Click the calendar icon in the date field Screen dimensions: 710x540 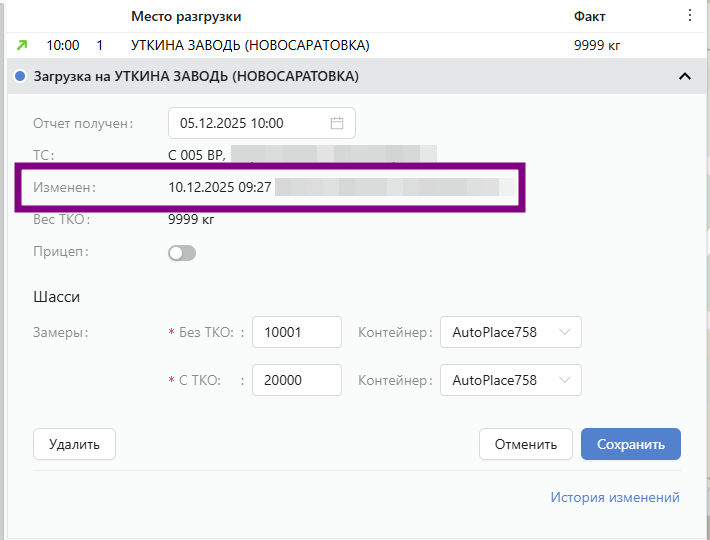tap(337, 123)
